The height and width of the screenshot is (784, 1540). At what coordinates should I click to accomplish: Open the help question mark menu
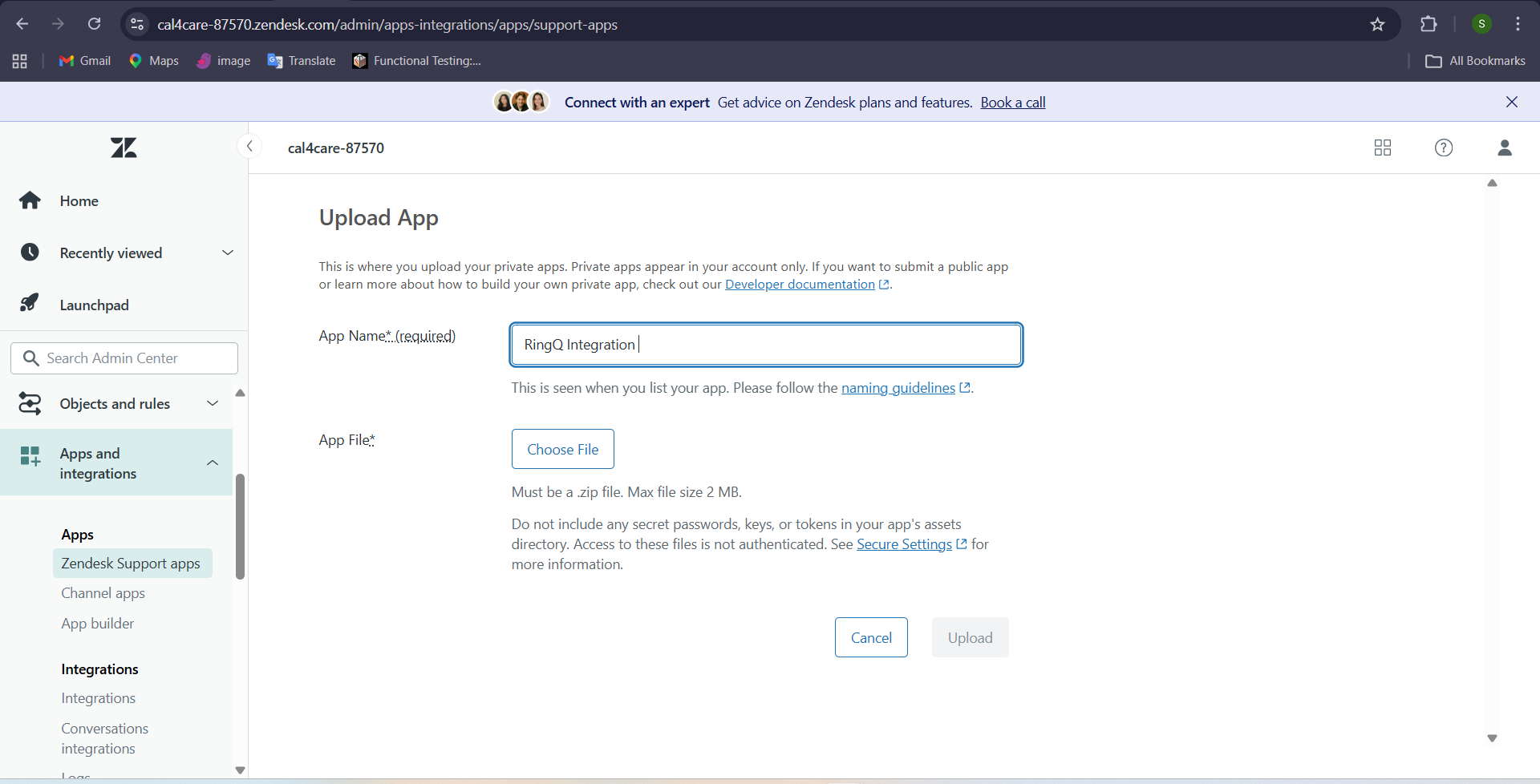(1444, 148)
